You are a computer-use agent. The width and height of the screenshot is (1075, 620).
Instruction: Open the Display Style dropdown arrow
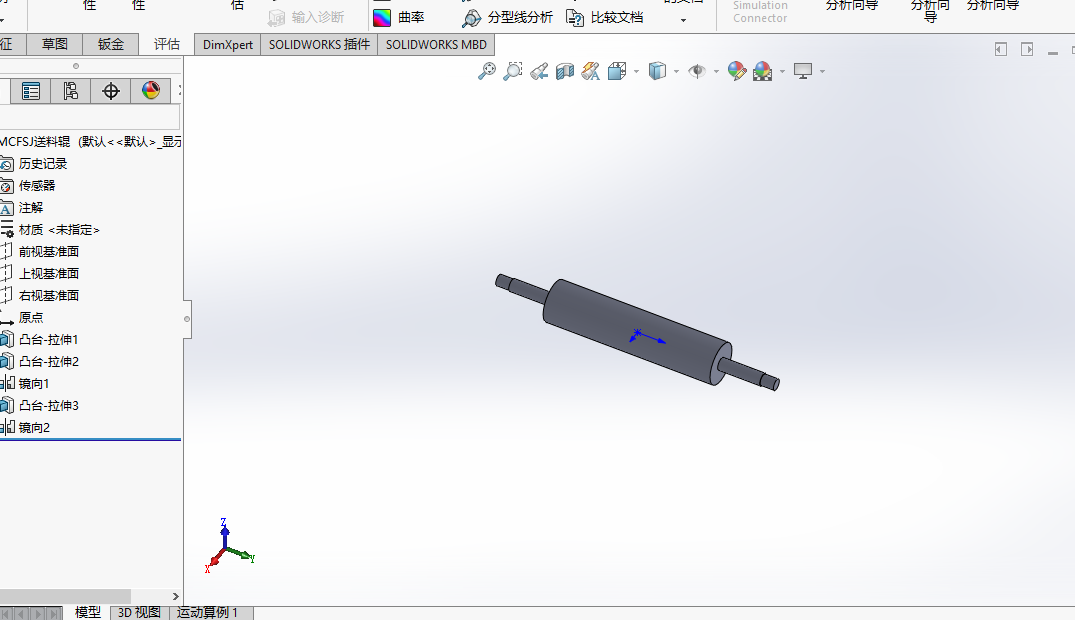click(677, 71)
